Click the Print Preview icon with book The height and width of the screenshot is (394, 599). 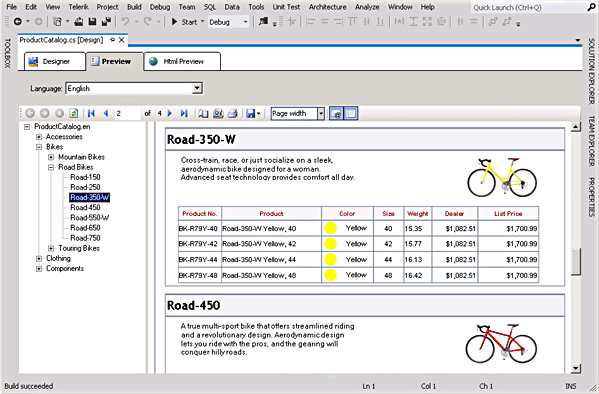203,113
